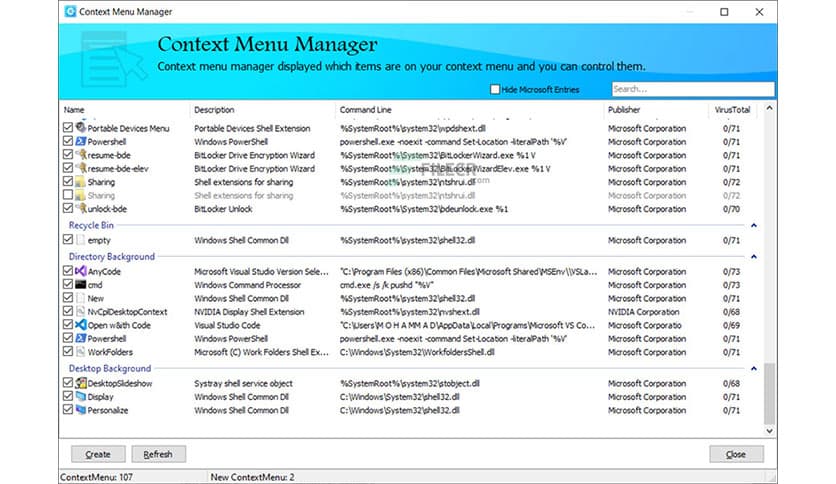836x484 pixels.
Task: Click the scrollbar up arrow
Action: pyautogui.click(x=769, y=108)
